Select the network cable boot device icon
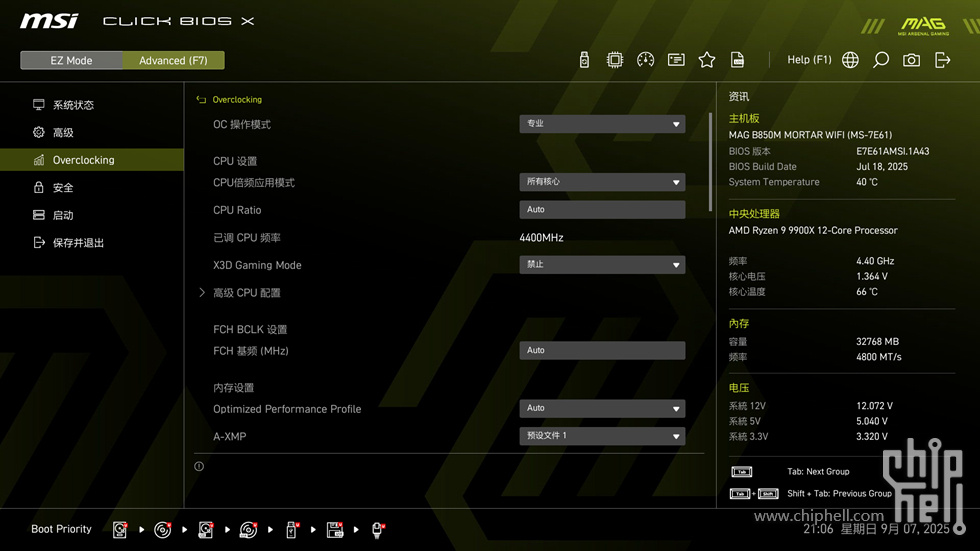The width and height of the screenshot is (980, 551). coord(378,530)
